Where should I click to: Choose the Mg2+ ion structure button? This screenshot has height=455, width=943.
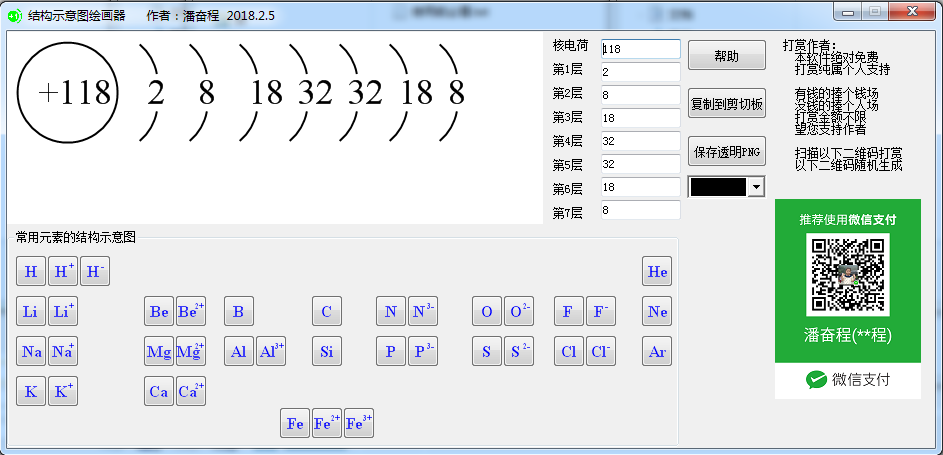(190, 352)
